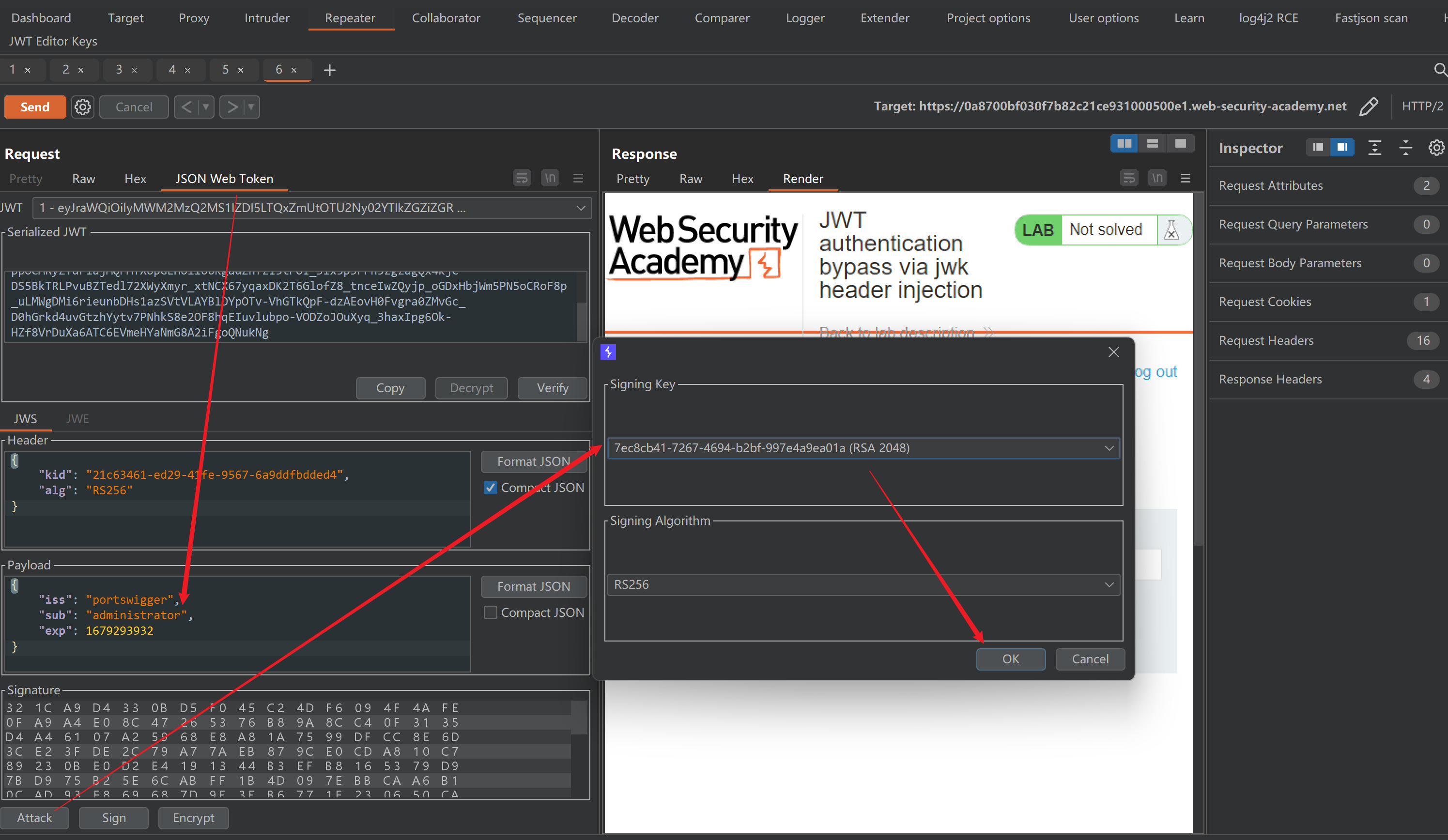
Task: Switch to stacked horizontal layout view
Action: (x=1153, y=144)
